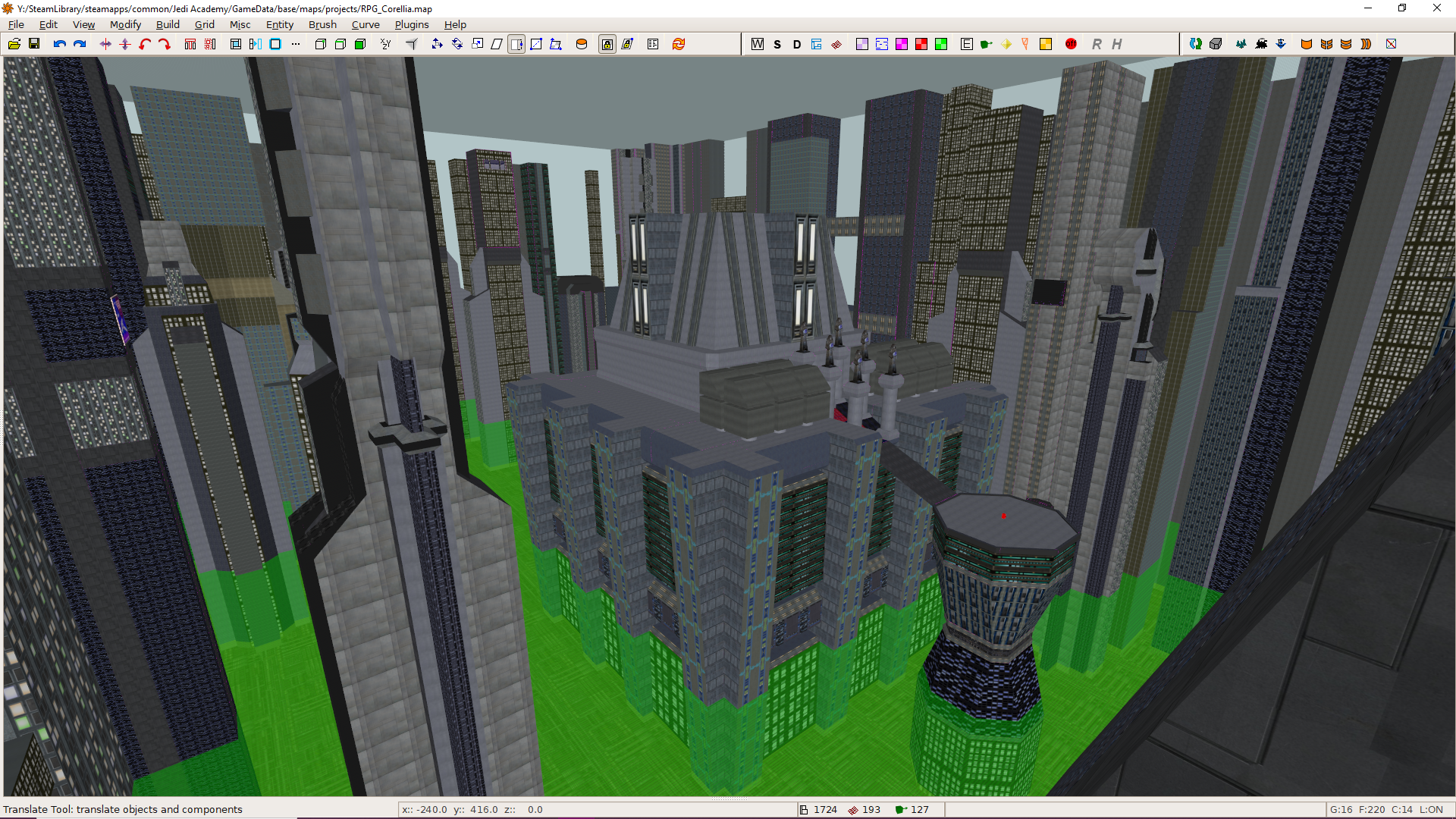Select the highlighted resize tool icon
The width and height of the screenshot is (1456, 819).
pyautogui.click(x=516, y=44)
